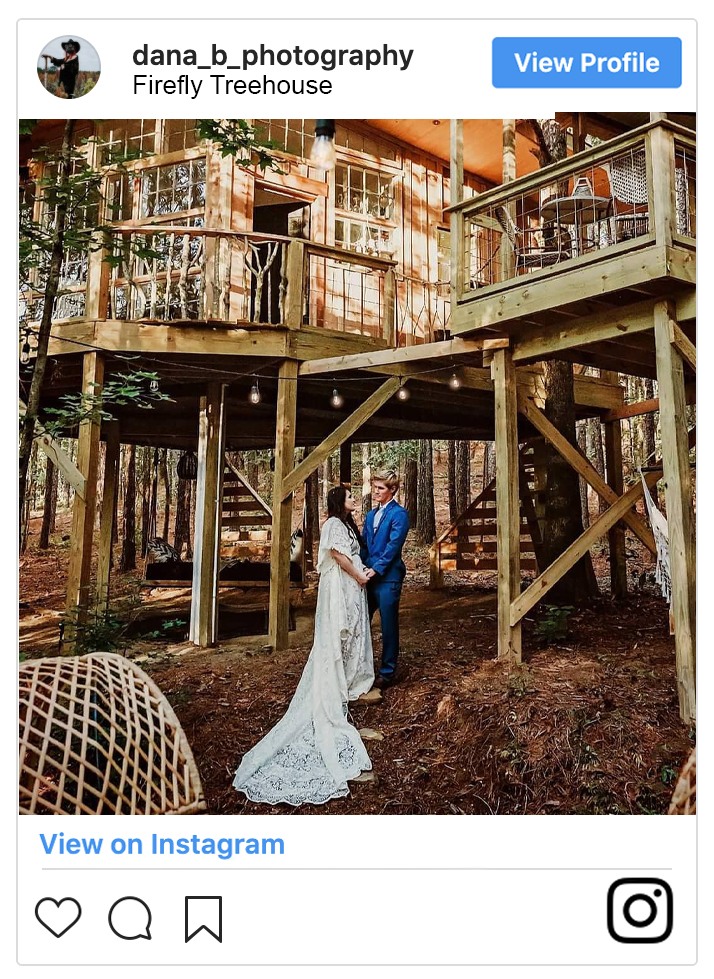The width and height of the screenshot is (714, 979).
Task: Click the dana_b_photography profile avatar
Action: coord(69,67)
